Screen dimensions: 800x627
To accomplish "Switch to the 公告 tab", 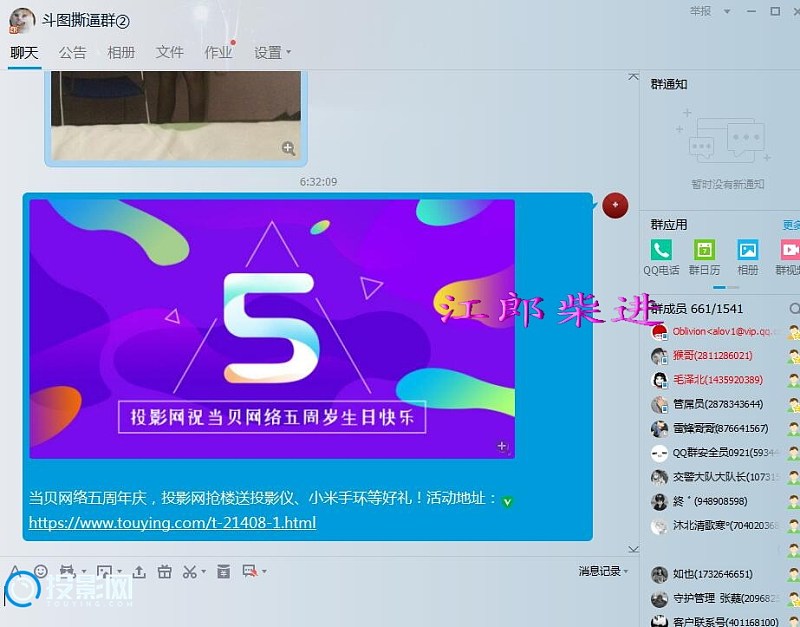I will point(72,53).
